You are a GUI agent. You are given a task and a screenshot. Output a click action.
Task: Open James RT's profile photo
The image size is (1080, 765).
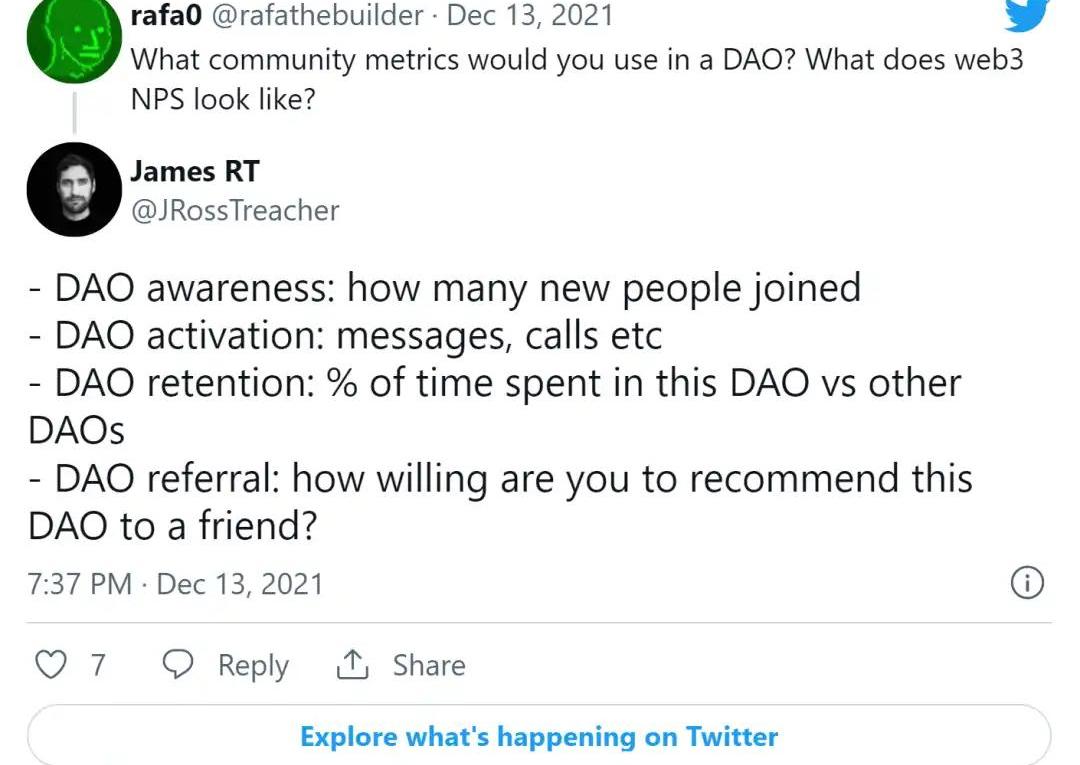pos(74,189)
